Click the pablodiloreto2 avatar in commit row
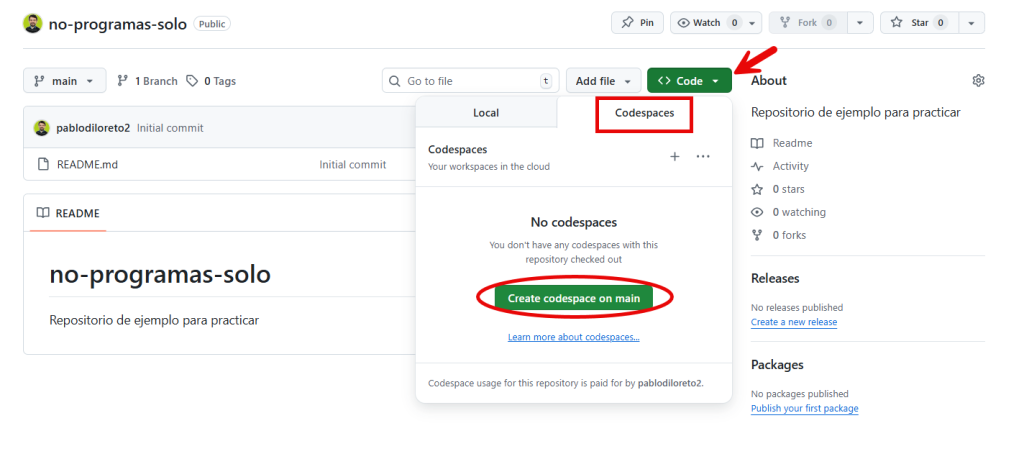 click(x=42, y=128)
